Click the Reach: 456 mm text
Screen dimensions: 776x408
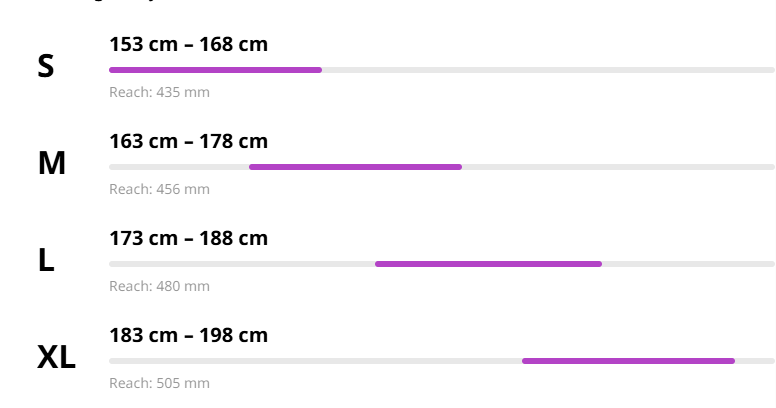click(159, 189)
